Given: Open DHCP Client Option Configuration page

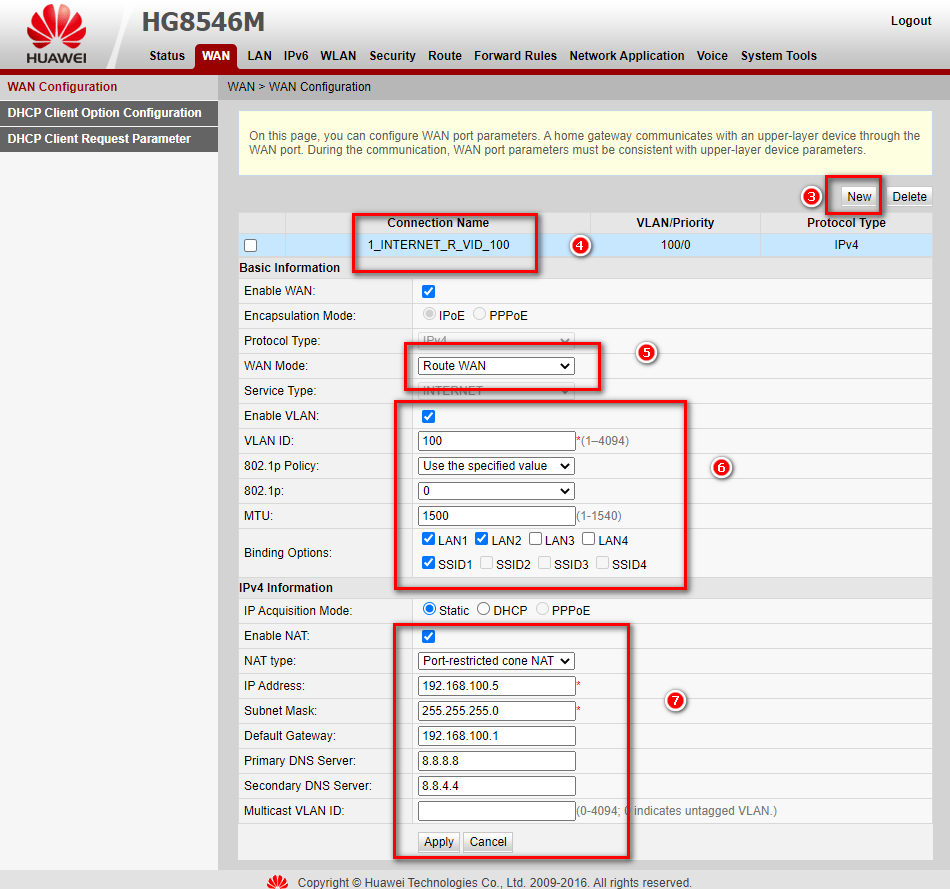Looking at the screenshot, I should coord(105,113).
